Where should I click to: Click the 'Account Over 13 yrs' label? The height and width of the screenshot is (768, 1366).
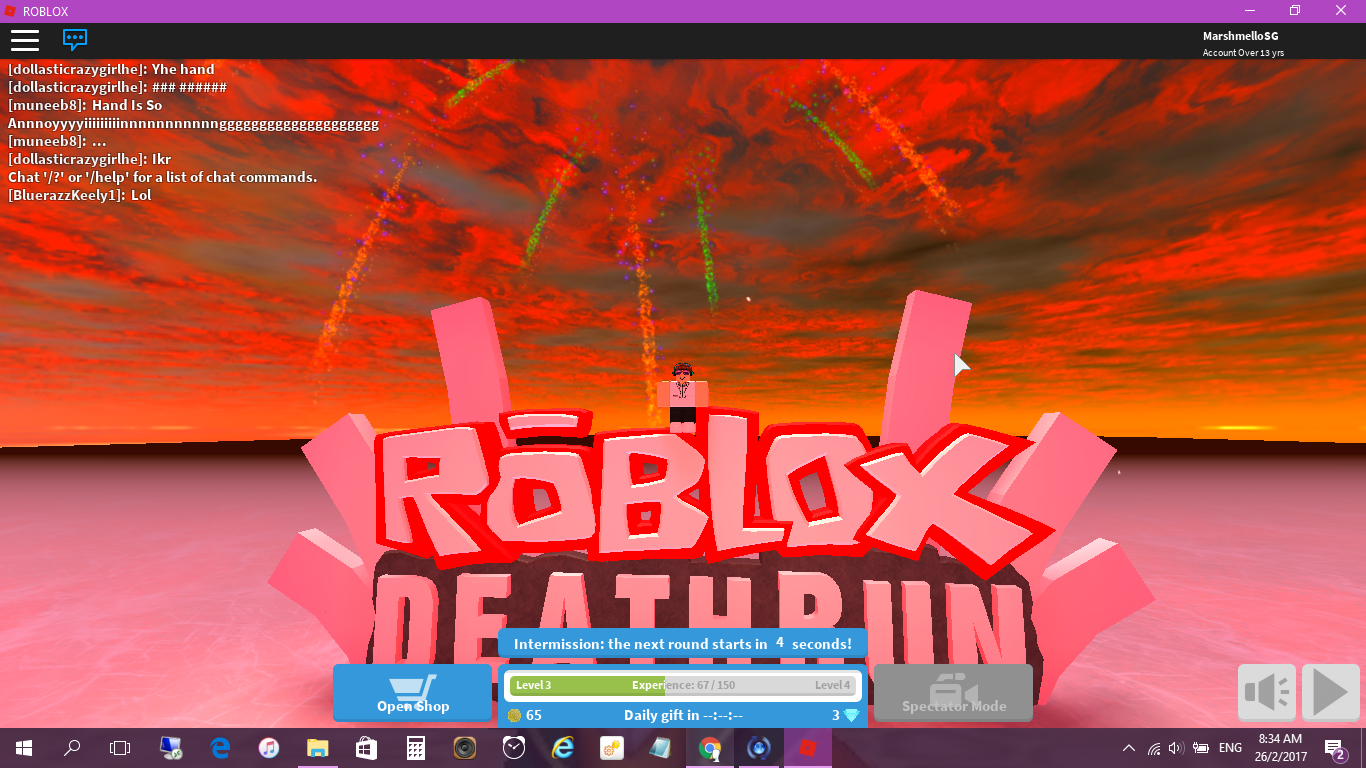click(1243, 52)
